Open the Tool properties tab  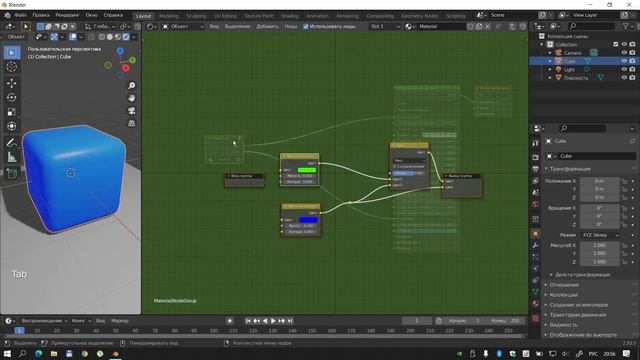click(536, 143)
